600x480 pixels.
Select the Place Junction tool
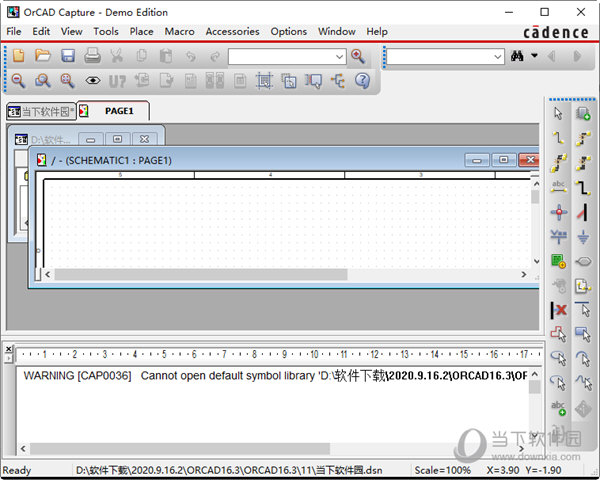[559, 212]
